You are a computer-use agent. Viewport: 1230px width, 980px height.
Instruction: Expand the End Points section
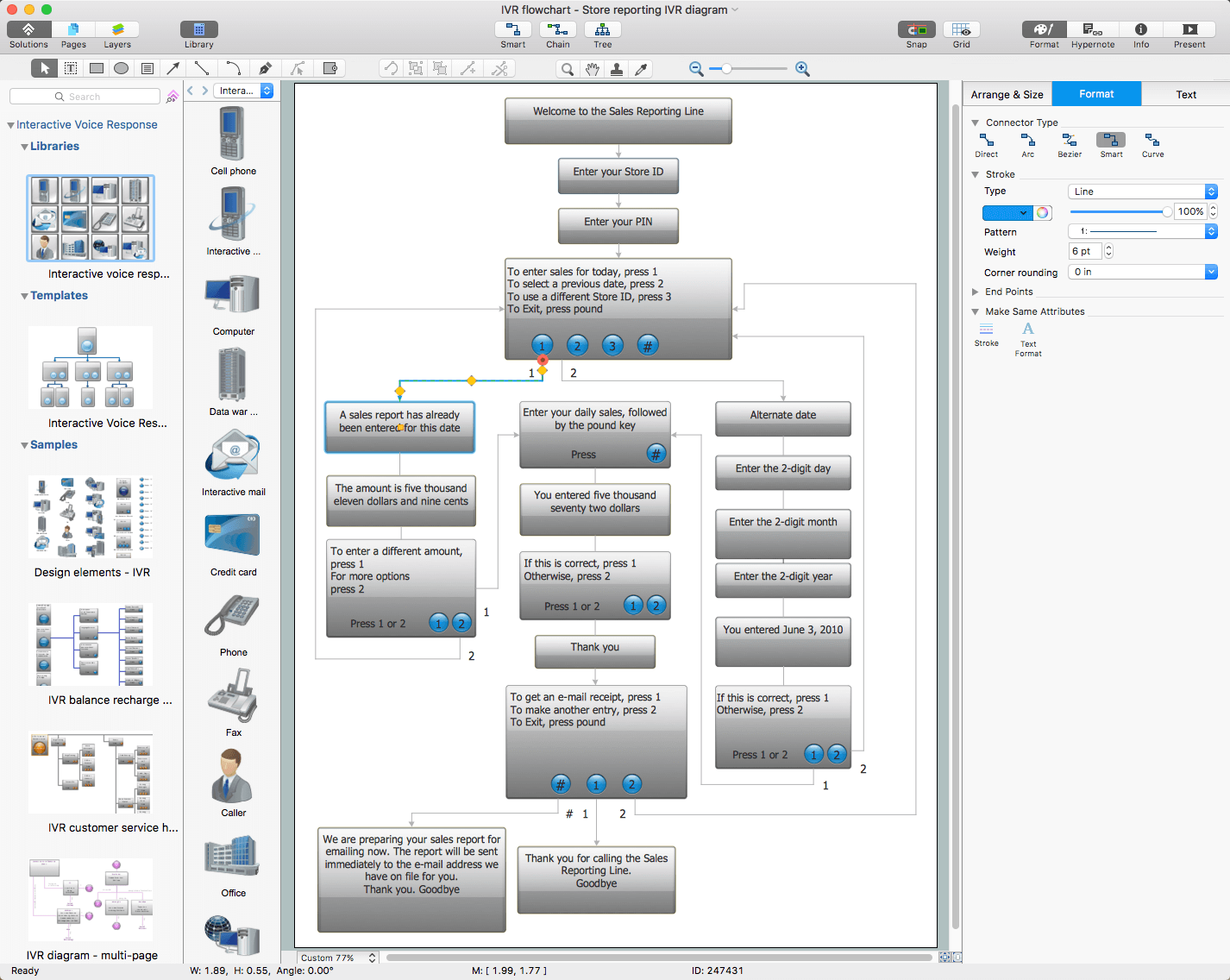pos(976,292)
